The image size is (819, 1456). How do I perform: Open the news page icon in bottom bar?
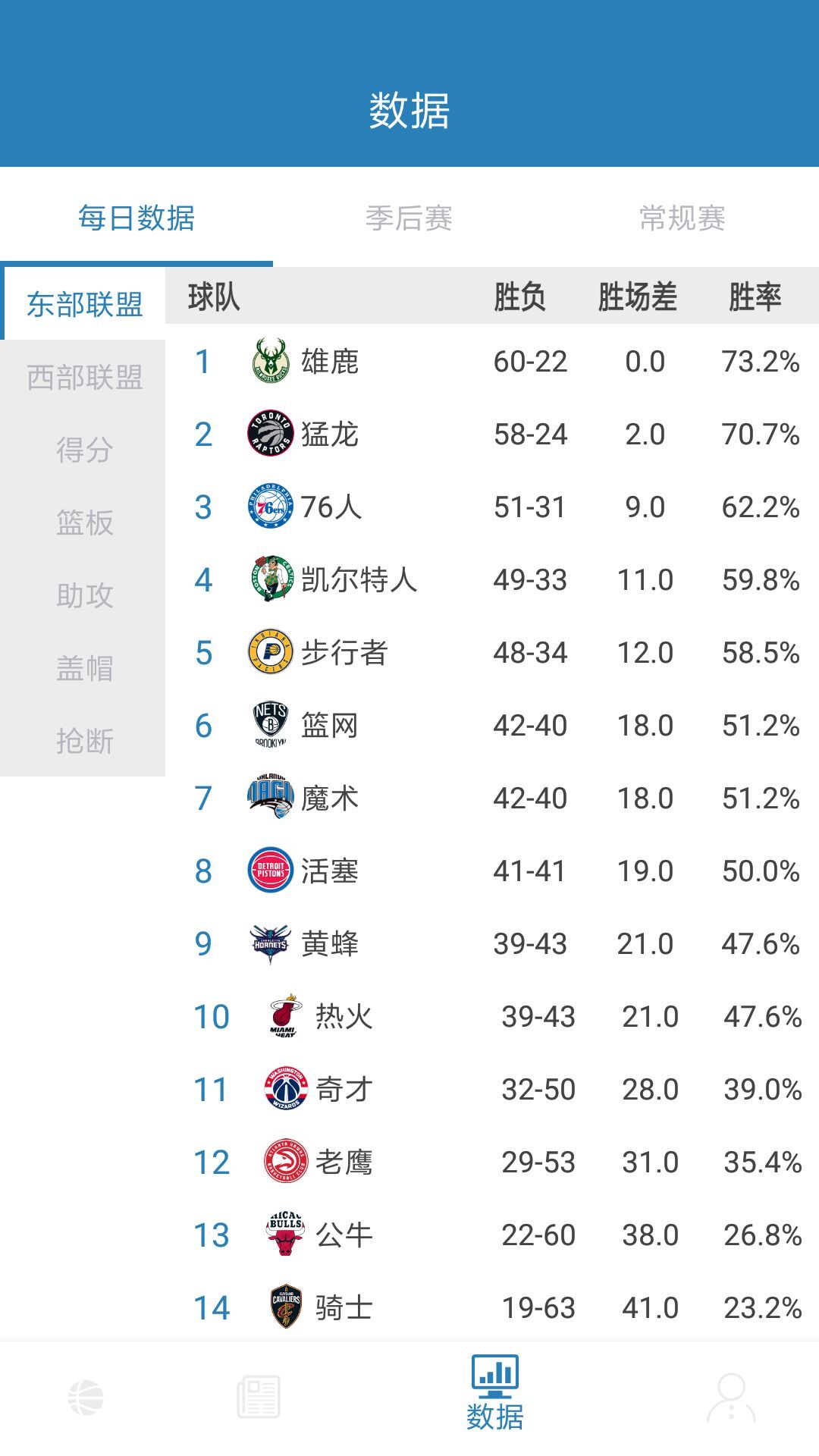[259, 1397]
